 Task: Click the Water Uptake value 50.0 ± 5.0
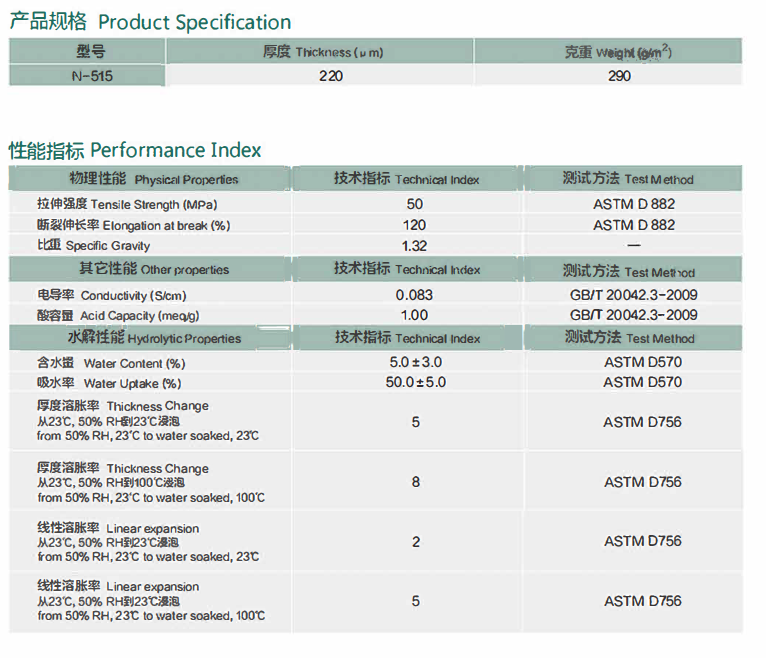click(416, 382)
